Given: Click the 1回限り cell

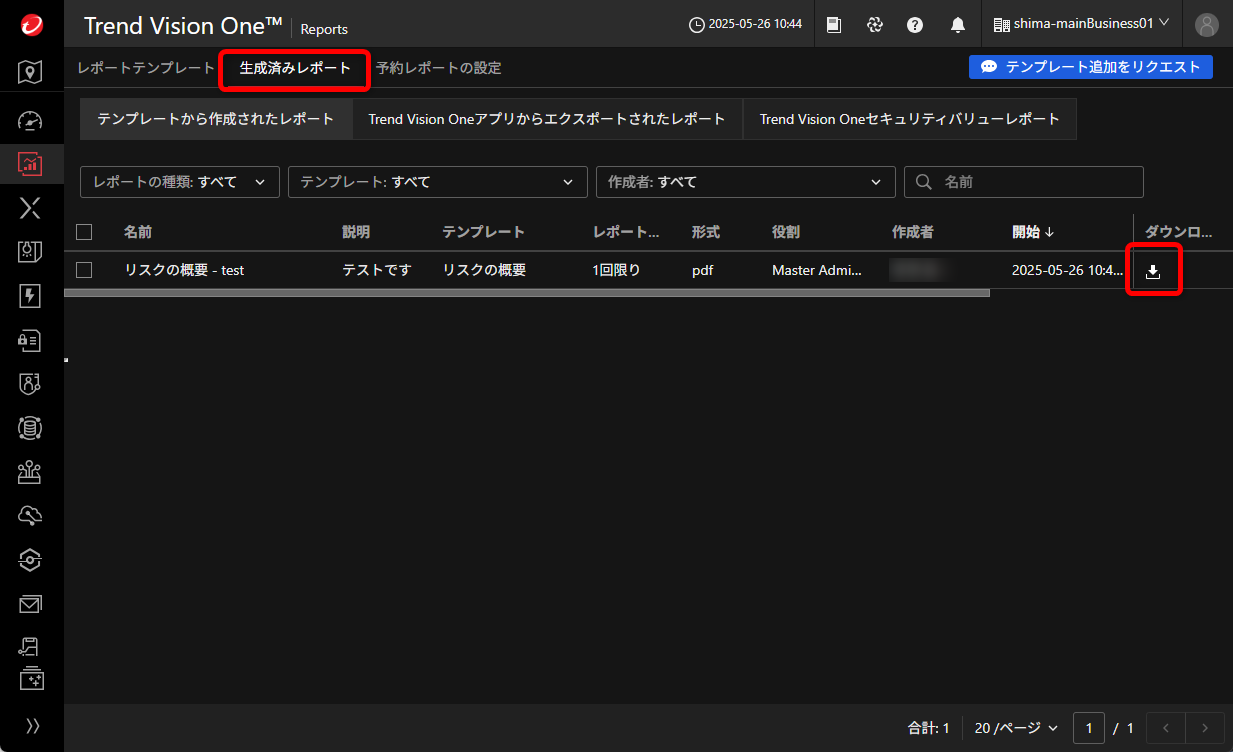Looking at the screenshot, I should click(x=617, y=270).
